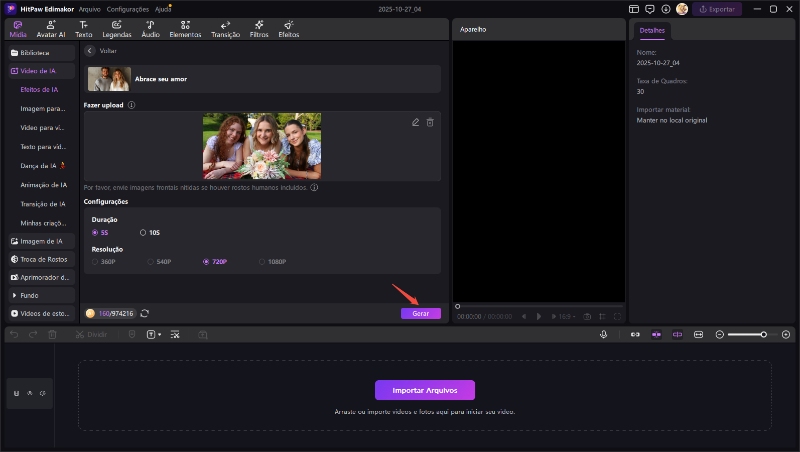The width and height of the screenshot is (800, 452).
Task: Click the Dividir split button
Action: [91, 335]
